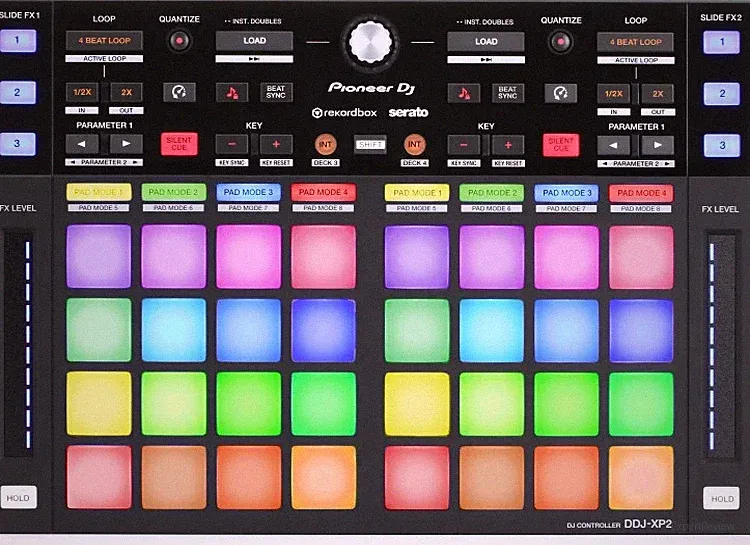750x545 pixels.
Task: Turn the center browse rotary knob
Action: (370, 42)
